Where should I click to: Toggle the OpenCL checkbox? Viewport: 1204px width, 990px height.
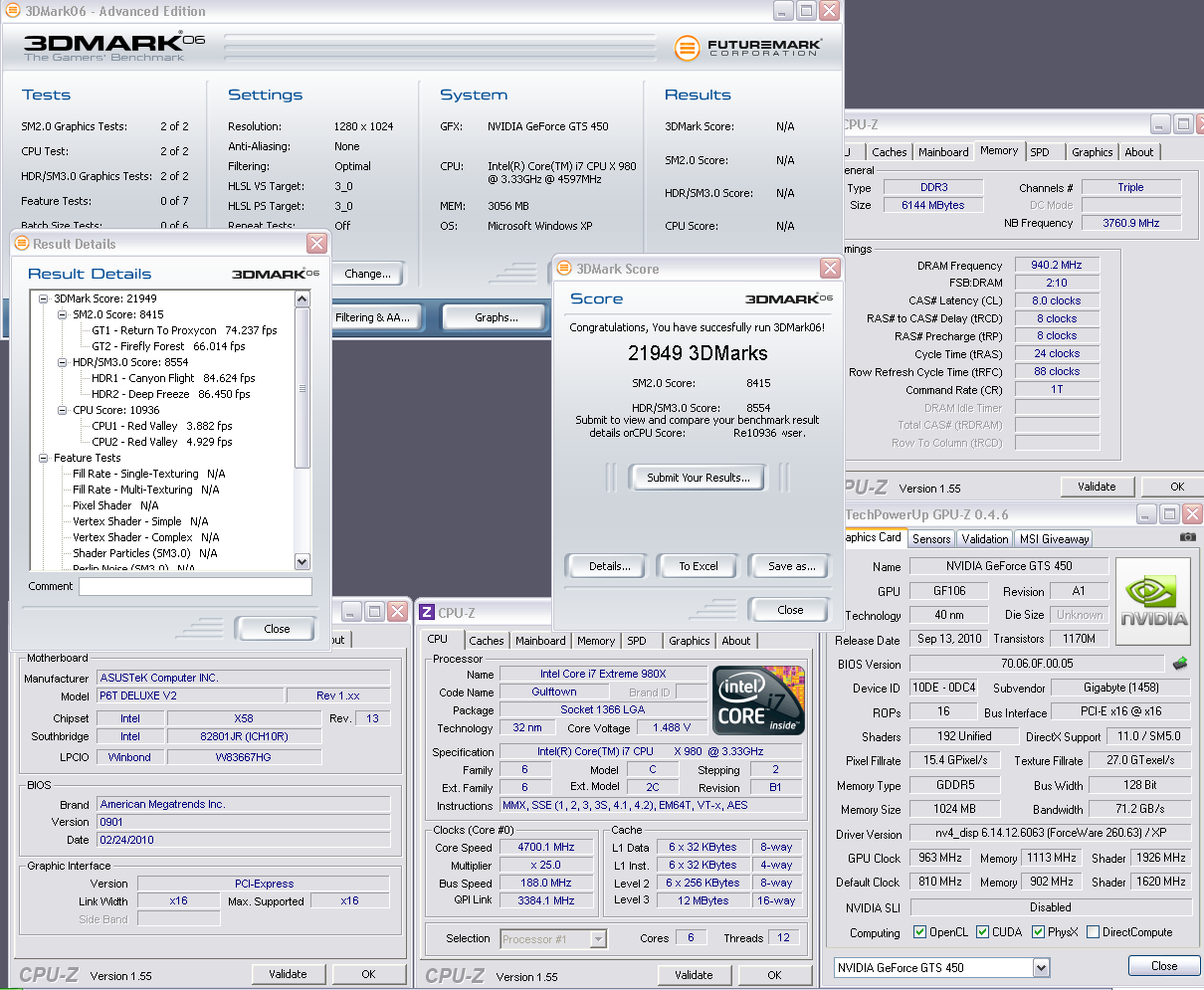click(x=920, y=932)
